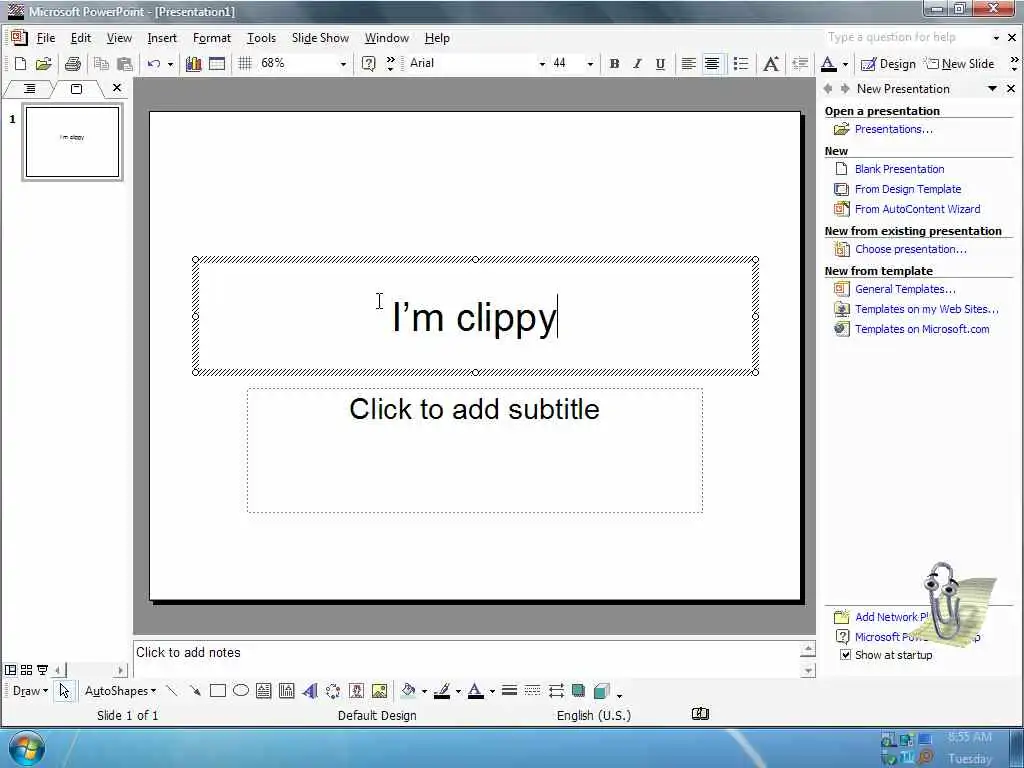1024x768 pixels.
Task: Open the Edit menu
Action: pos(81,38)
